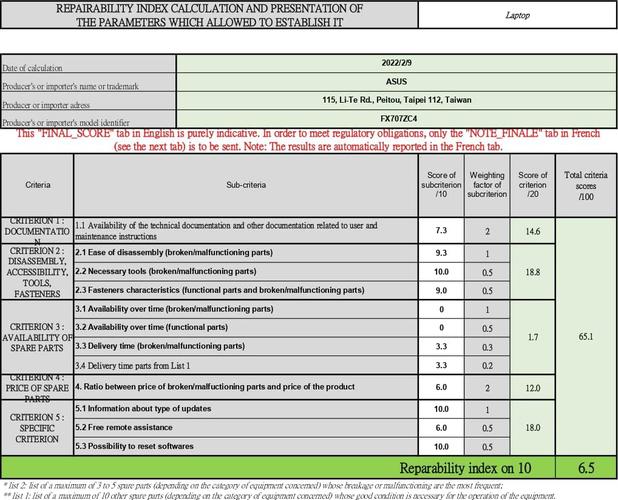Select weighting factor 0.3 for 3.3
618x500 pixels.
[x=487, y=347]
